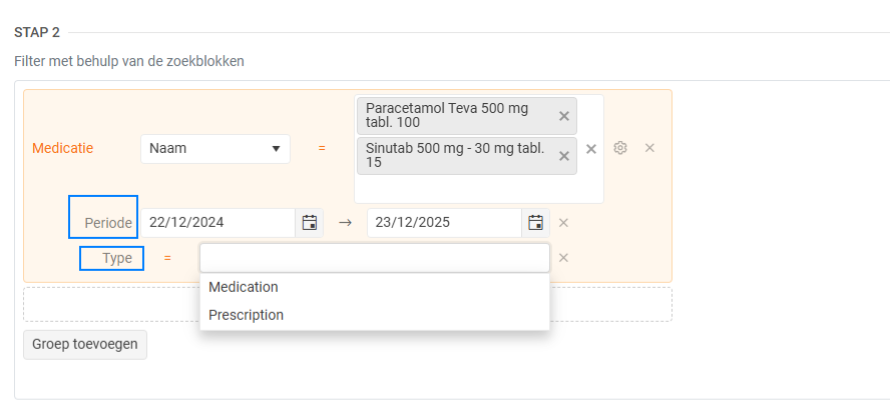Open the end date calendar picker
The image size is (890, 405).
coord(536,223)
